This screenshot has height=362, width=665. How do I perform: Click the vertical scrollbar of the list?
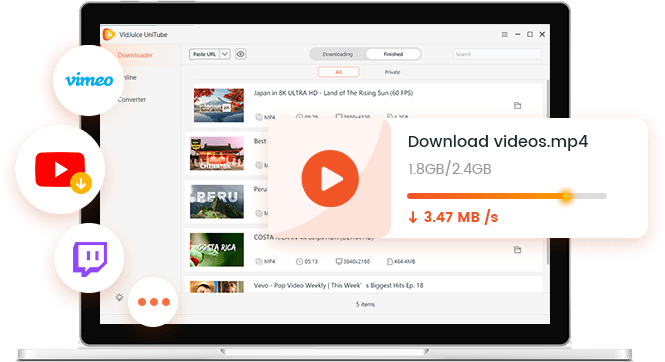click(x=547, y=172)
